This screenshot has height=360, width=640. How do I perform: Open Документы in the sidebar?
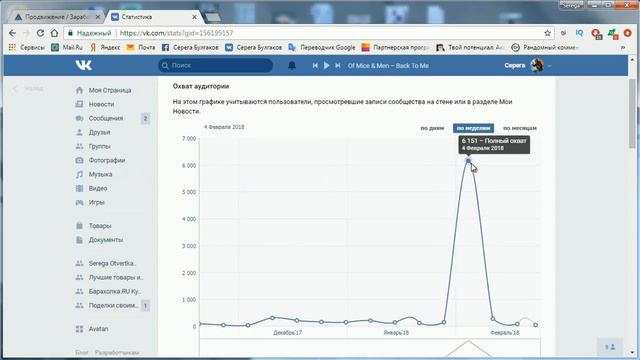[x=106, y=240]
